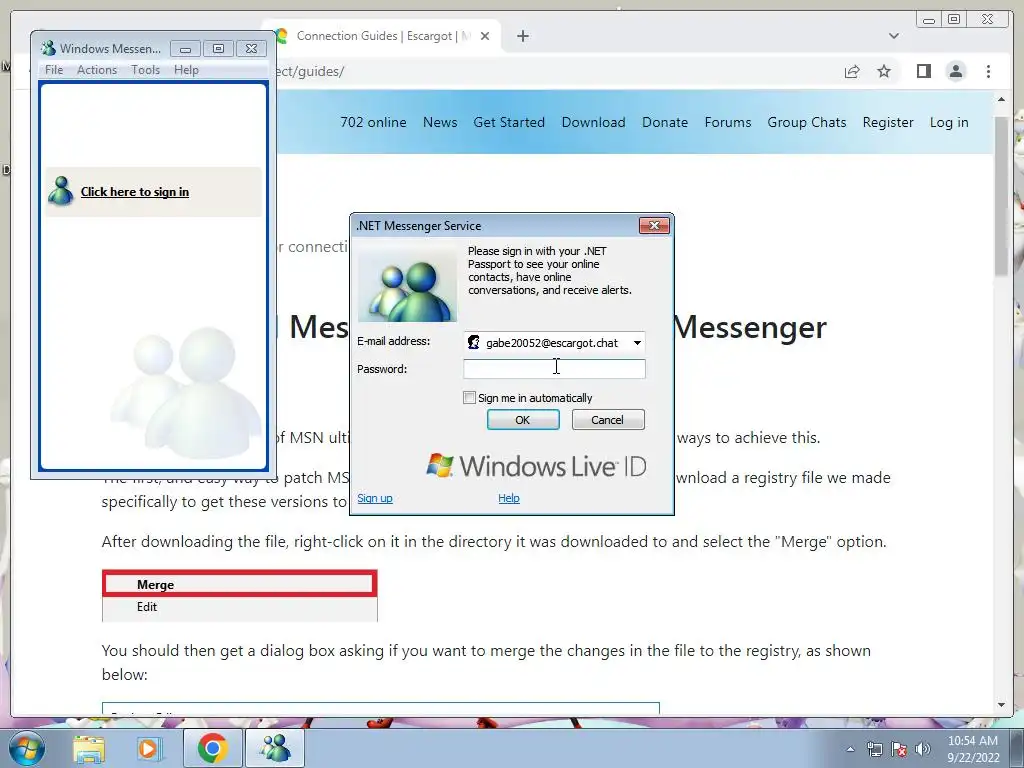This screenshot has width=1024, height=768.
Task: Open the Forums nav link
Action: pos(728,122)
